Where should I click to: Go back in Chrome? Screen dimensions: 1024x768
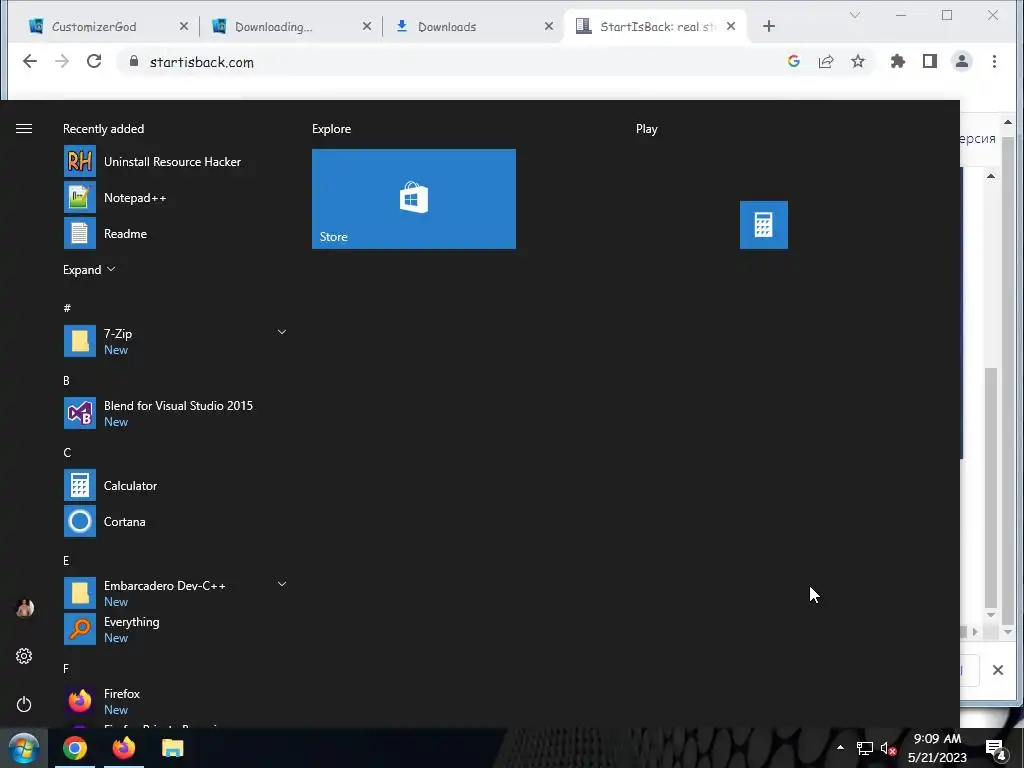coord(29,61)
